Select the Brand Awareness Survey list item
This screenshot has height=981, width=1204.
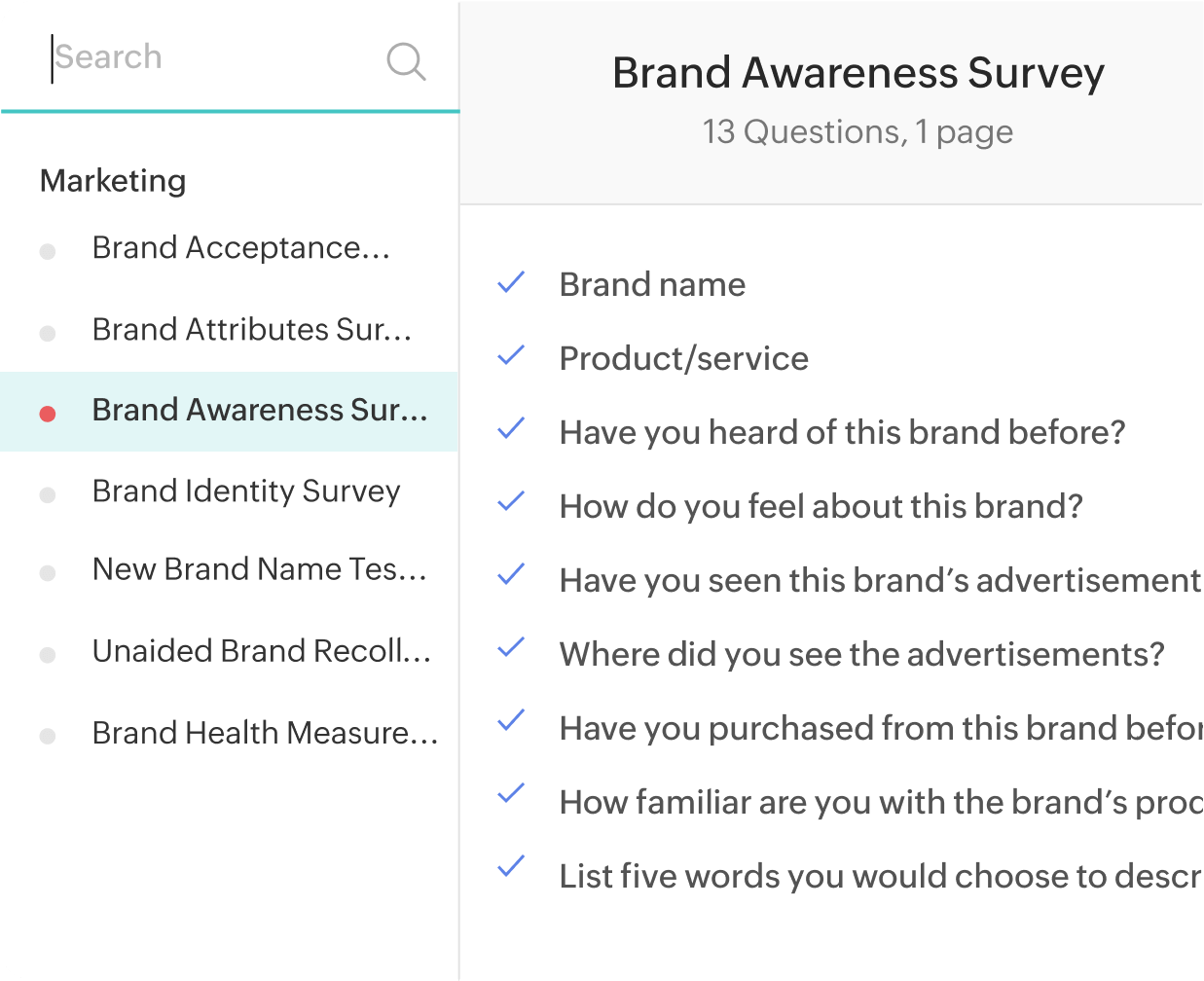click(259, 411)
